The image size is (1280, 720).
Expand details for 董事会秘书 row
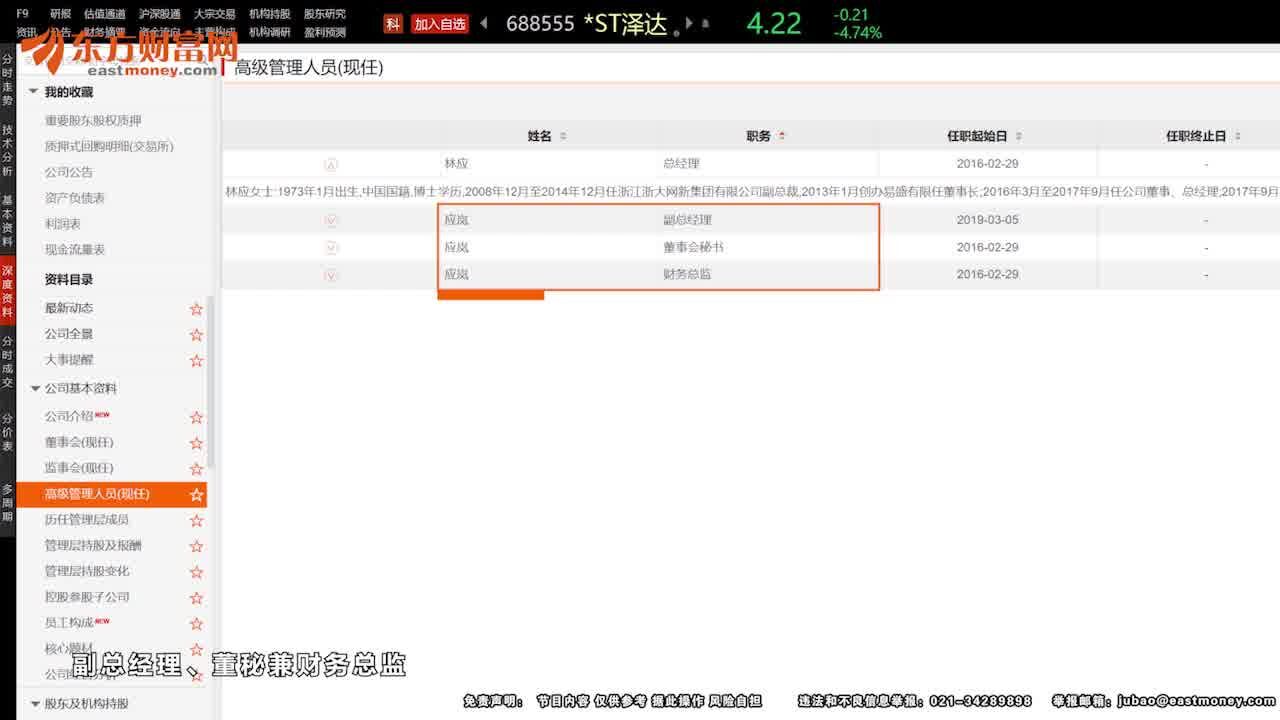click(x=332, y=248)
